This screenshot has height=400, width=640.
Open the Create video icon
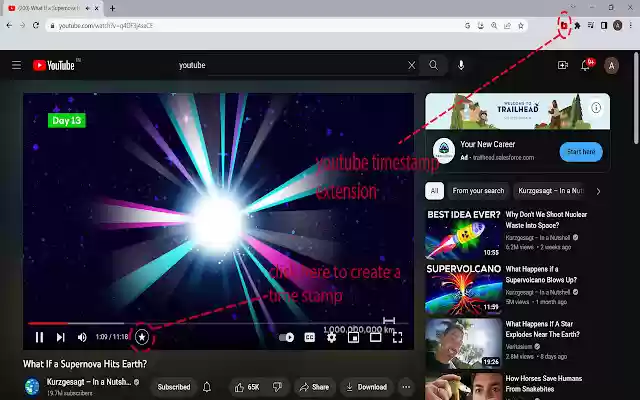[563, 65]
